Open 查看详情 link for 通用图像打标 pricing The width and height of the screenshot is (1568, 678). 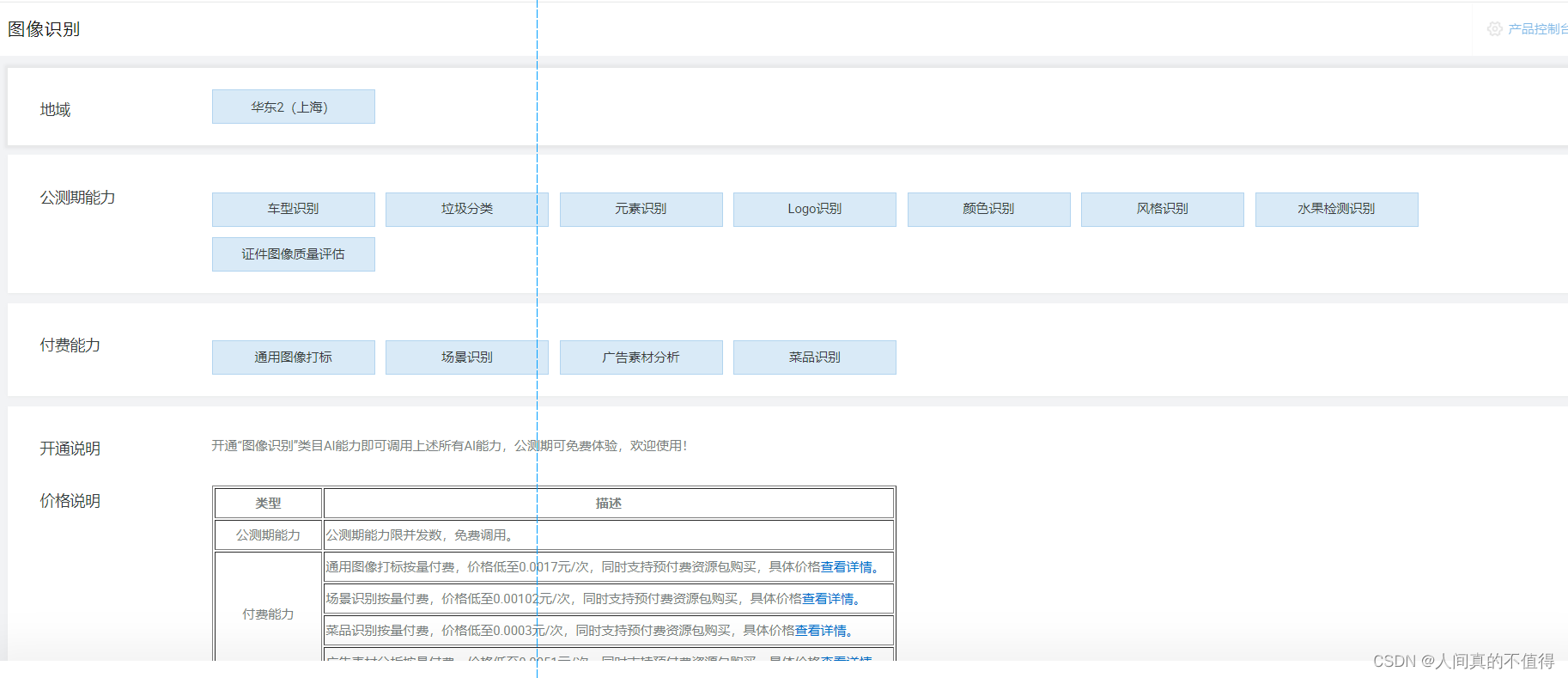(x=847, y=567)
